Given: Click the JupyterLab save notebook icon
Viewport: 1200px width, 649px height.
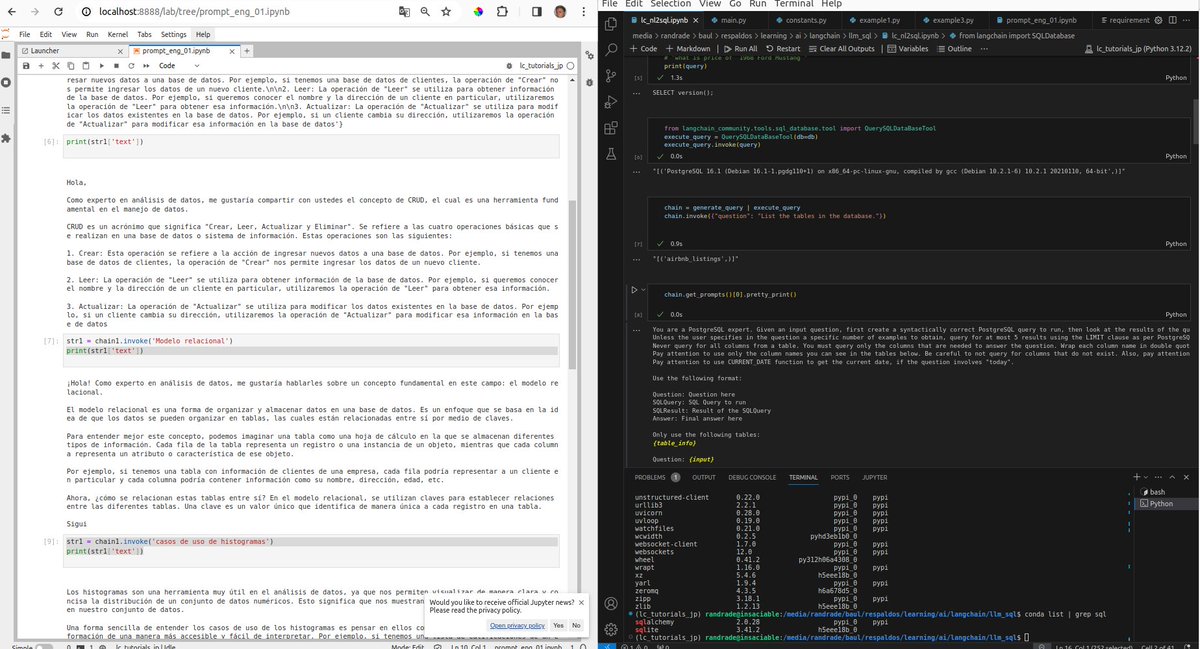Looking at the screenshot, I should (x=26, y=65).
